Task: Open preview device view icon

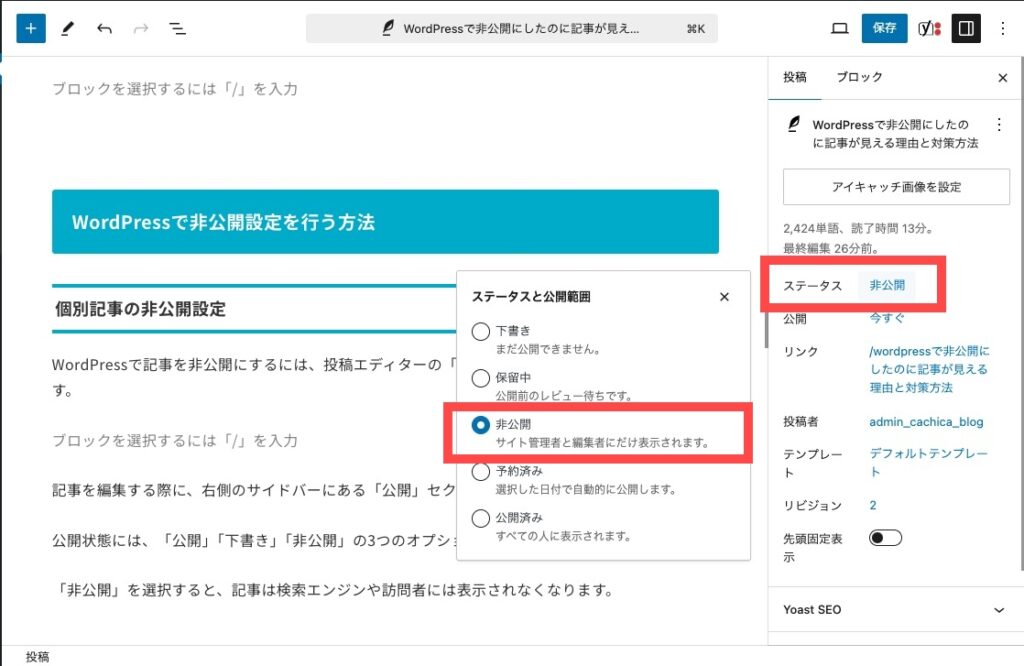Action: pyautogui.click(x=839, y=29)
